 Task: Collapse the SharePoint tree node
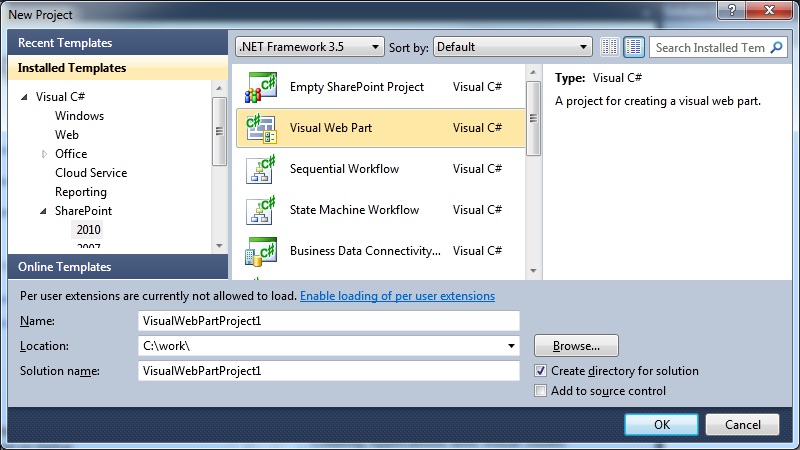[43, 211]
